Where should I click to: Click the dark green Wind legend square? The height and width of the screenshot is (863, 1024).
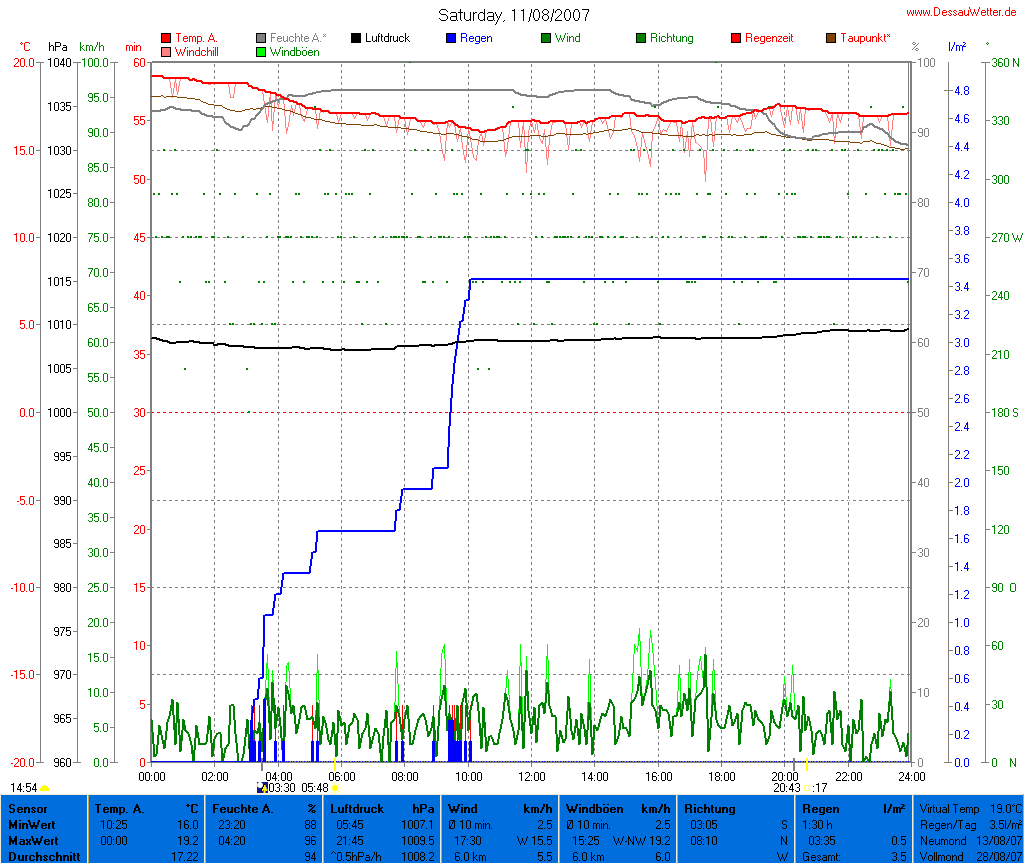click(546, 38)
